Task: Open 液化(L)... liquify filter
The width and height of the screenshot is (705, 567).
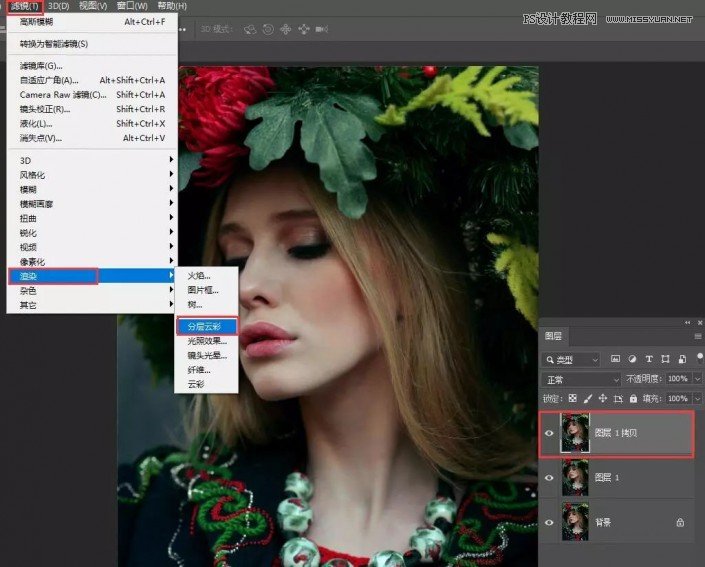Action: [92, 123]
